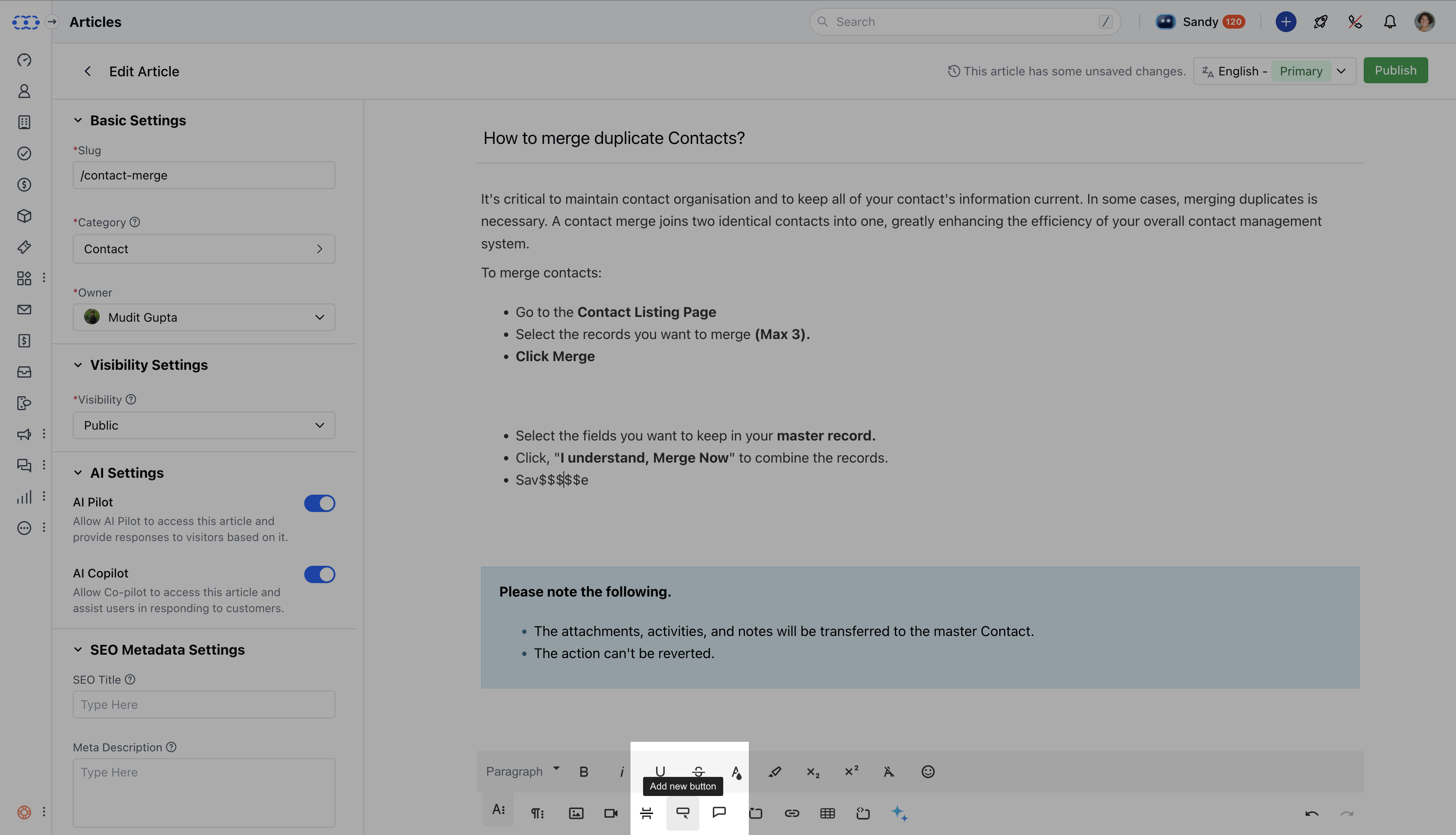1456x835 pixels.
Task: Open the Owner dropdown showing Mudit Gupta
Action: pyautogui.click(x=204, y=317)
